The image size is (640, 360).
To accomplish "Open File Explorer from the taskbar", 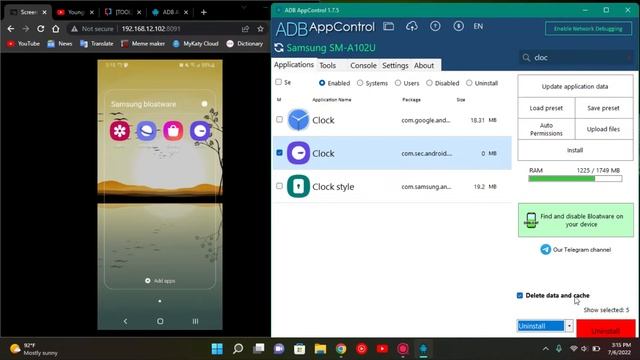I will click(x=320, y=349).
